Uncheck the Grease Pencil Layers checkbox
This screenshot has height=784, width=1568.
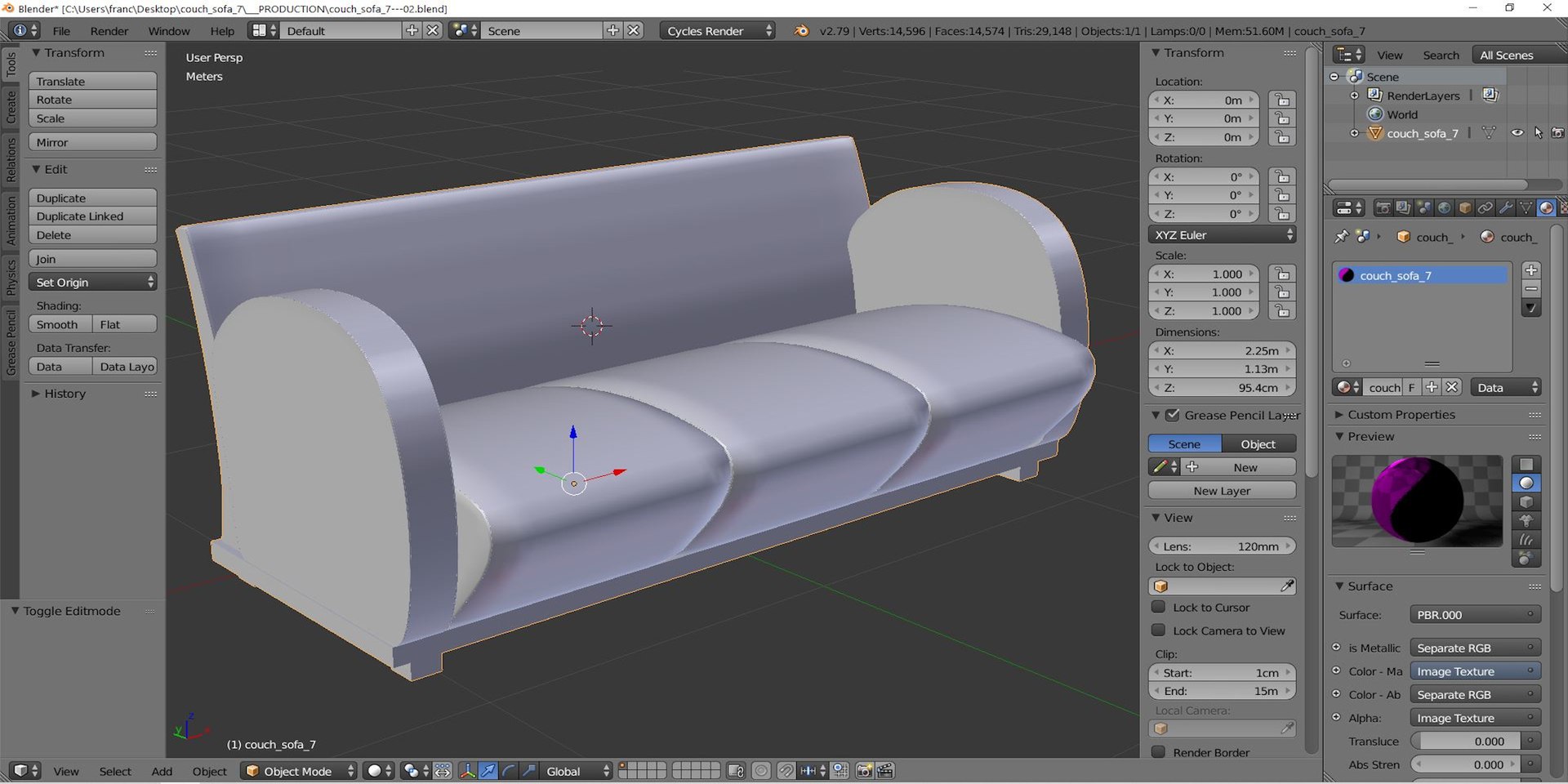1172,415
